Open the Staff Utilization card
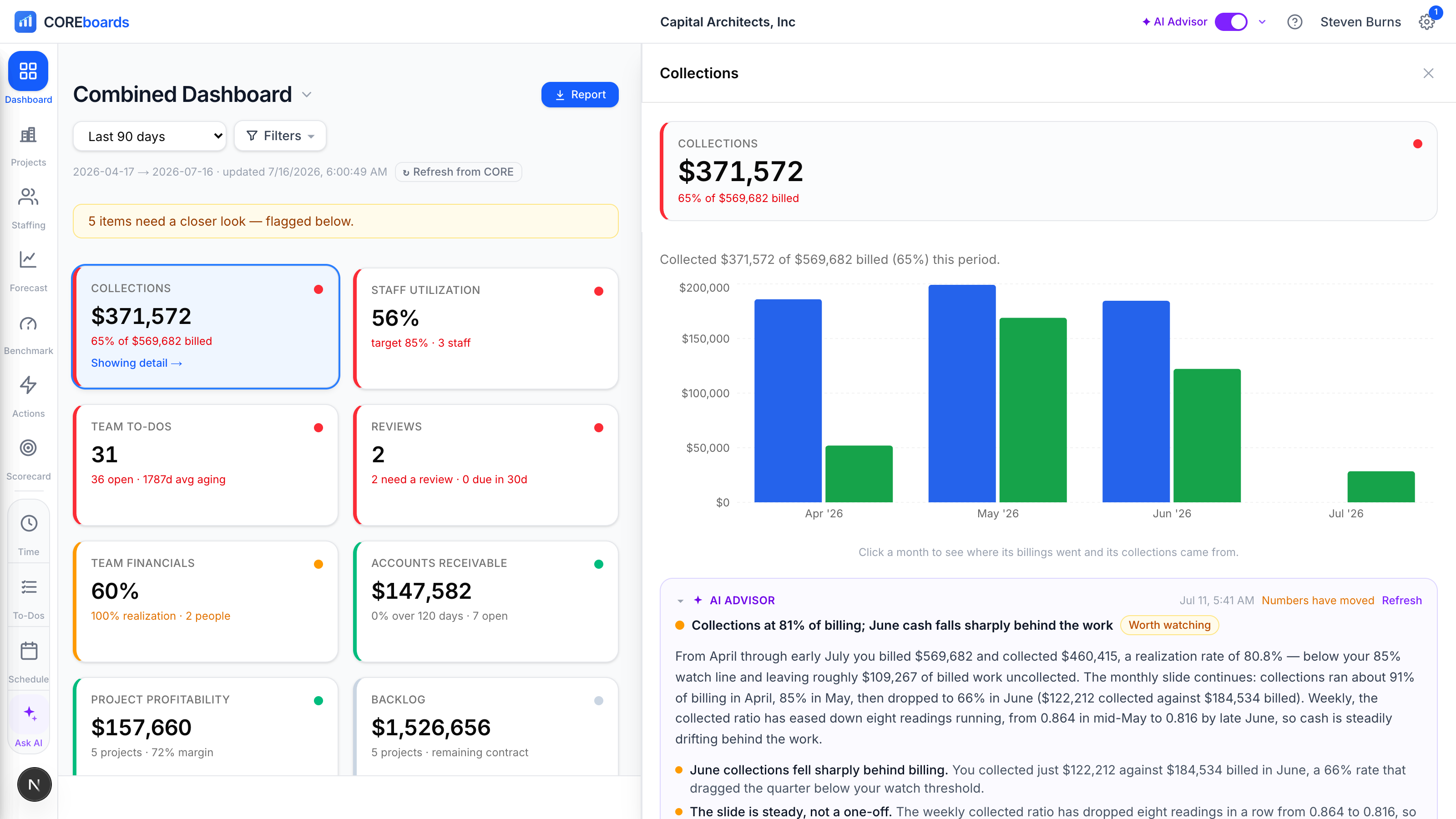 pyautogui.click(x=485, y=329)
